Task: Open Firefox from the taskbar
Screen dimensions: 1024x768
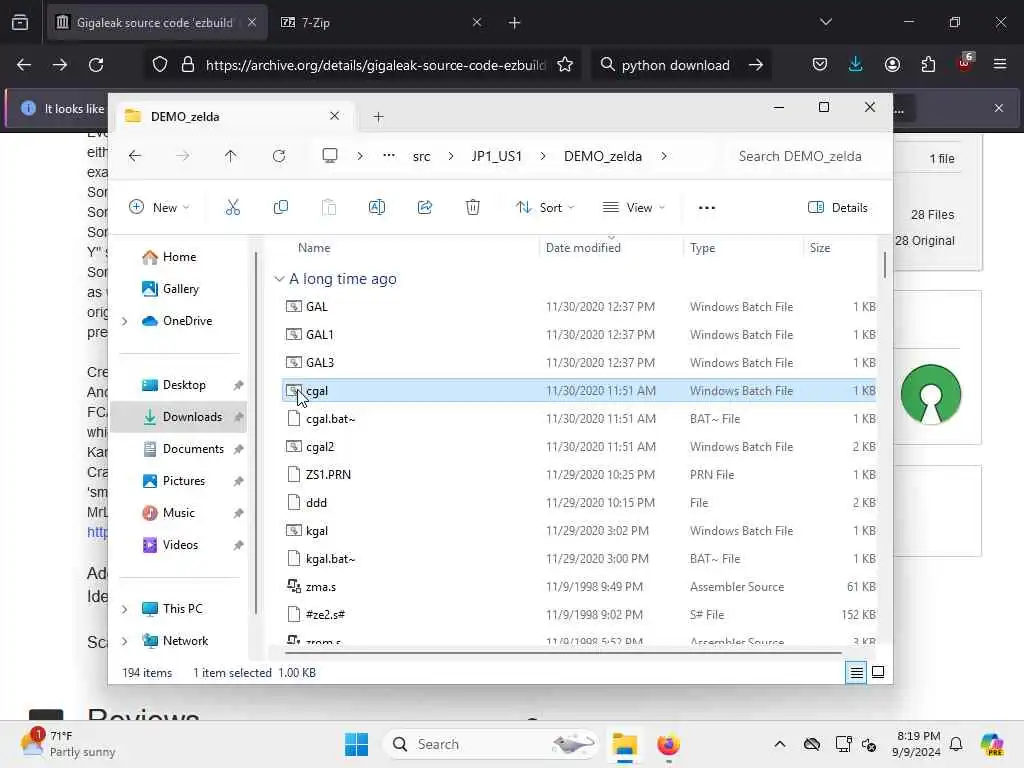Action: pos(668,744)
